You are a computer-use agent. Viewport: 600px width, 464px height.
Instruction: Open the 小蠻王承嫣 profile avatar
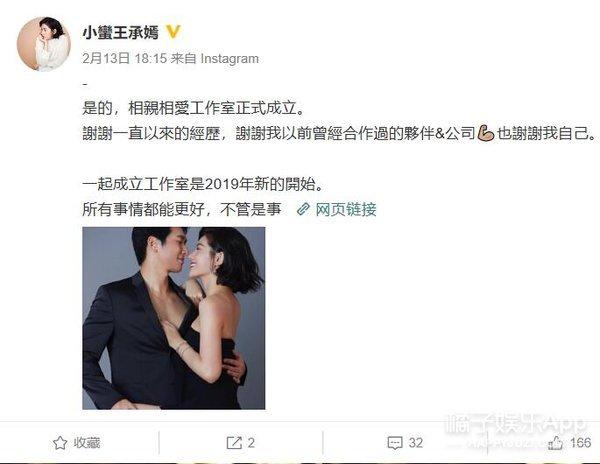[x=44, y=44]
